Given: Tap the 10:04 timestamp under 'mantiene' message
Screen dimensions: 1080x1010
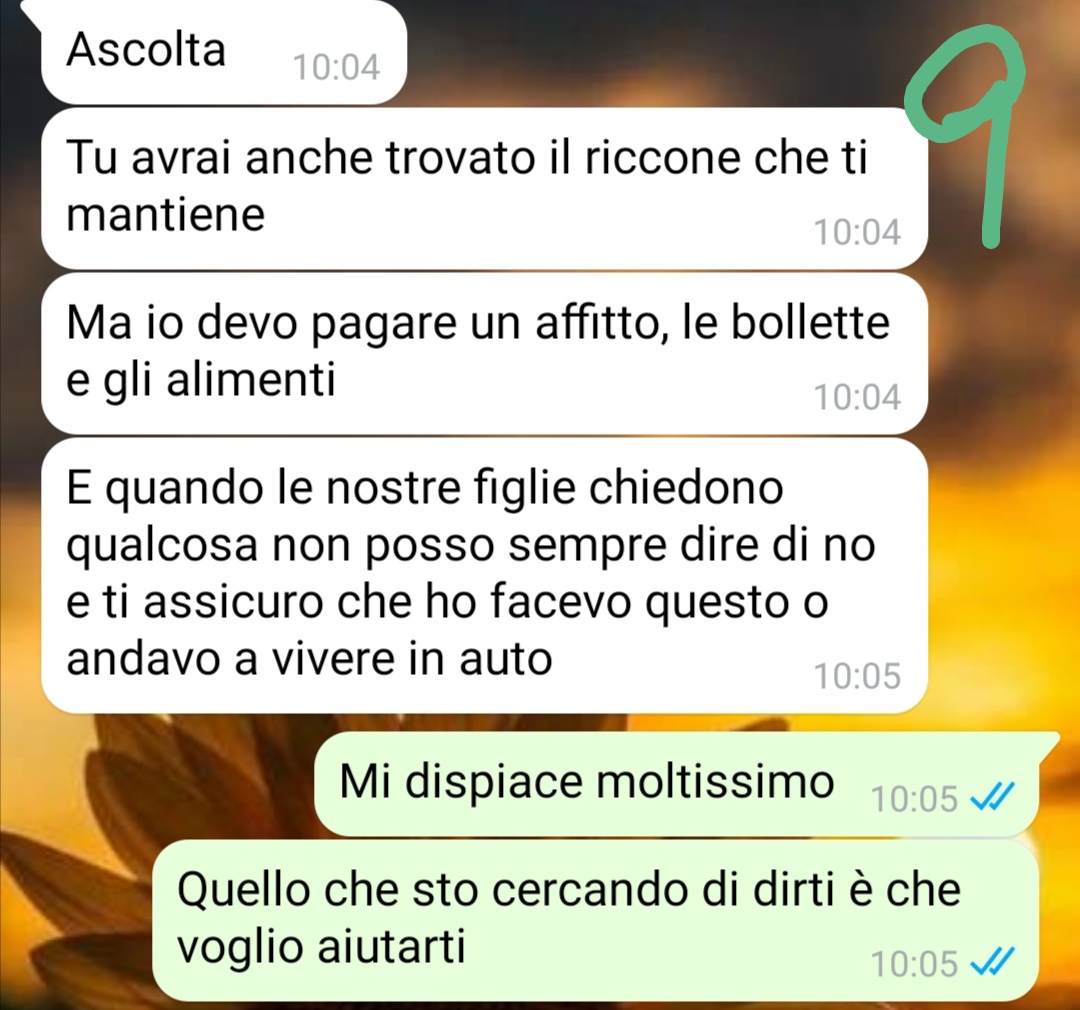Looking at the screenshot, I should pos(858,232).
